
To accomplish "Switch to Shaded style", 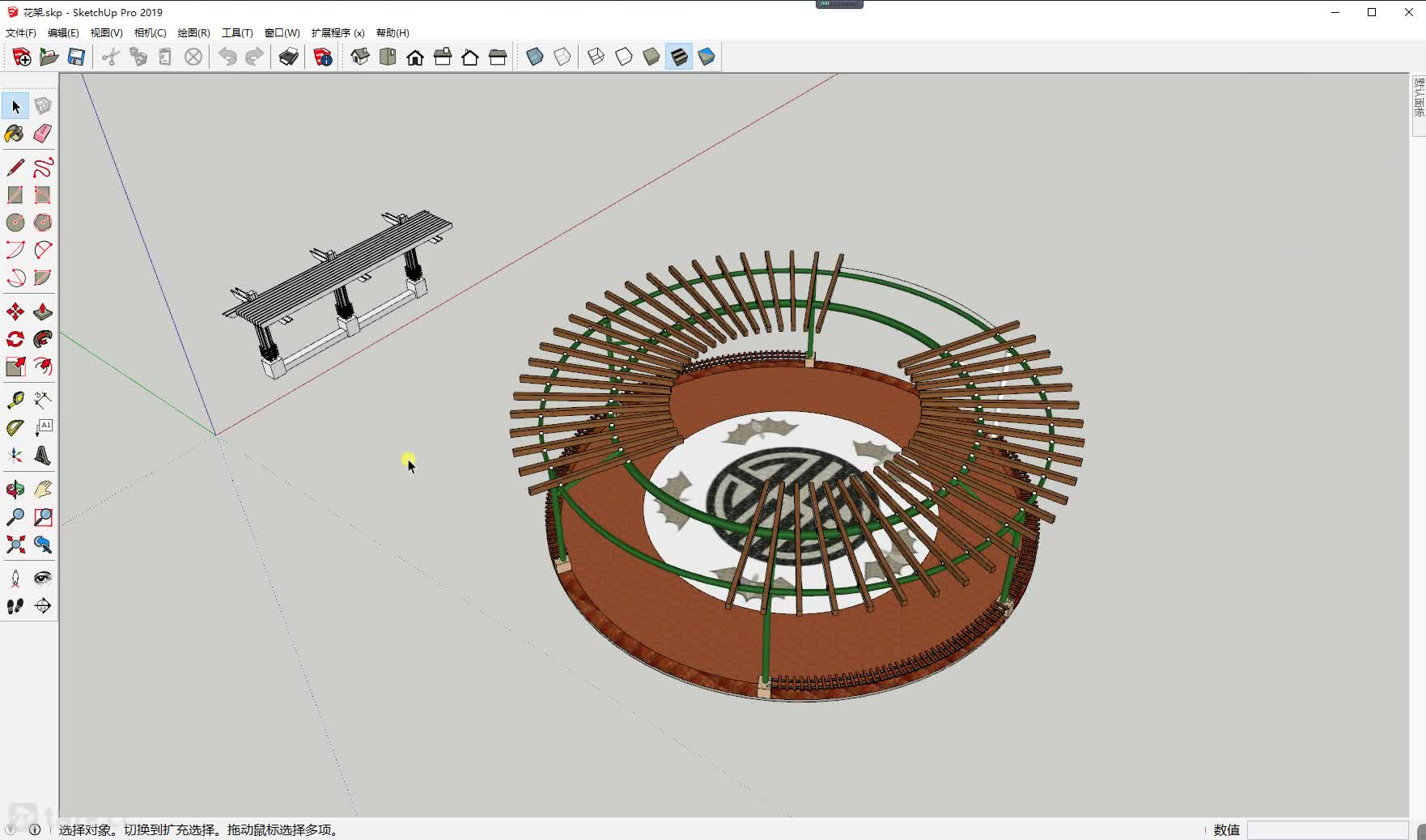I will (x=651, y=57).
